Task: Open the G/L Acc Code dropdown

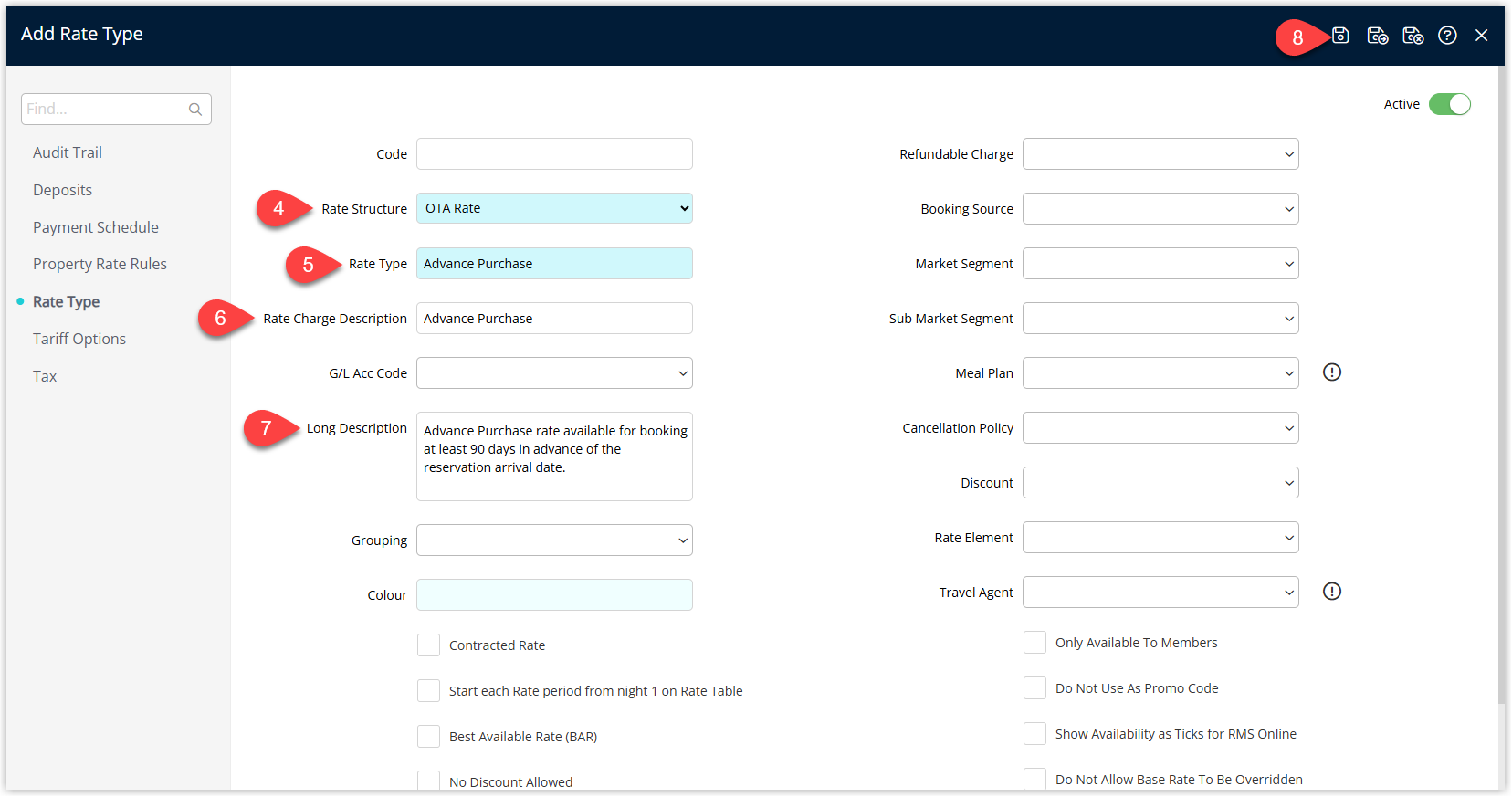Action: click(554, 372)
